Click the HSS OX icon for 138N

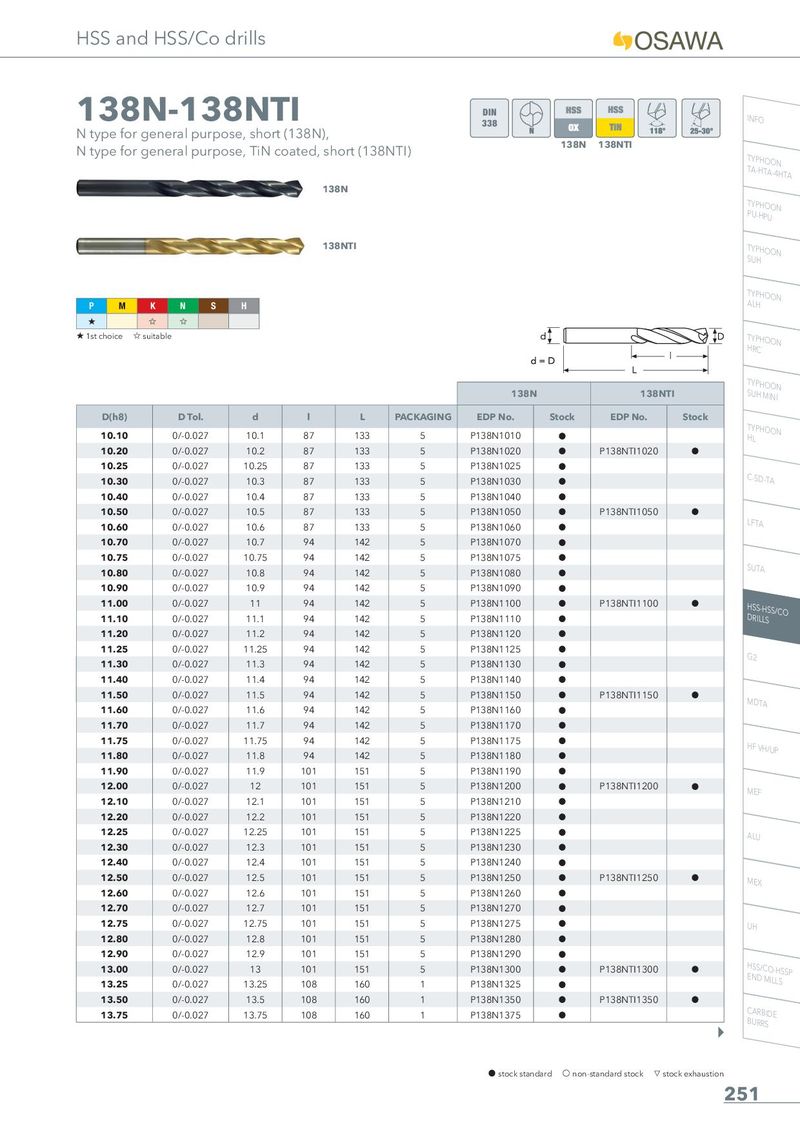pyautogui.click(x=573, y=118)
